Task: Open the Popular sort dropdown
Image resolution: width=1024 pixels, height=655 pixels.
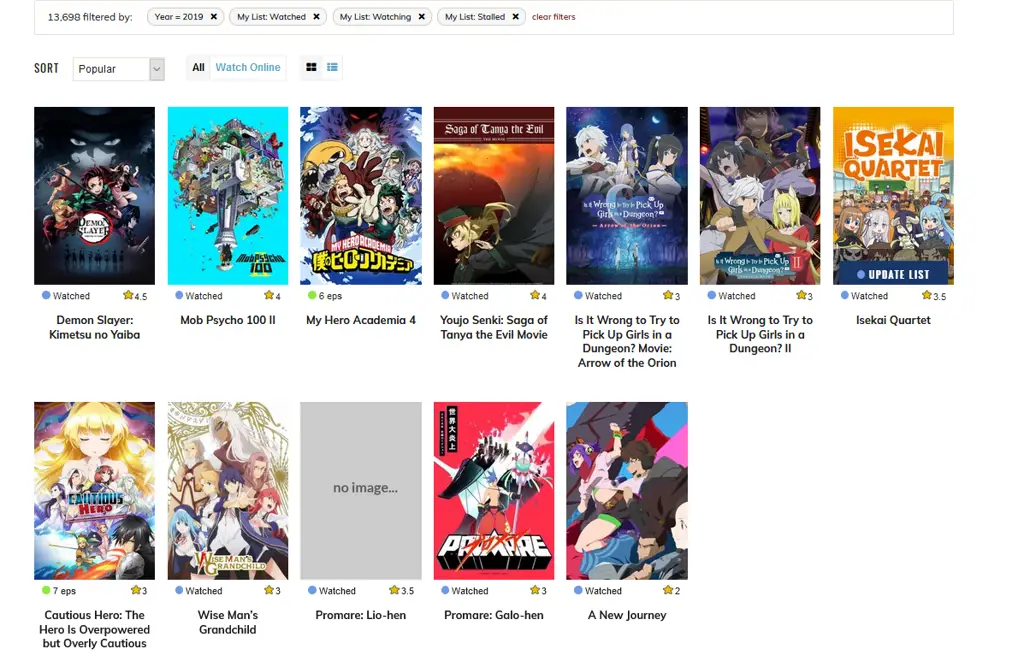Action: coord(118,69)
